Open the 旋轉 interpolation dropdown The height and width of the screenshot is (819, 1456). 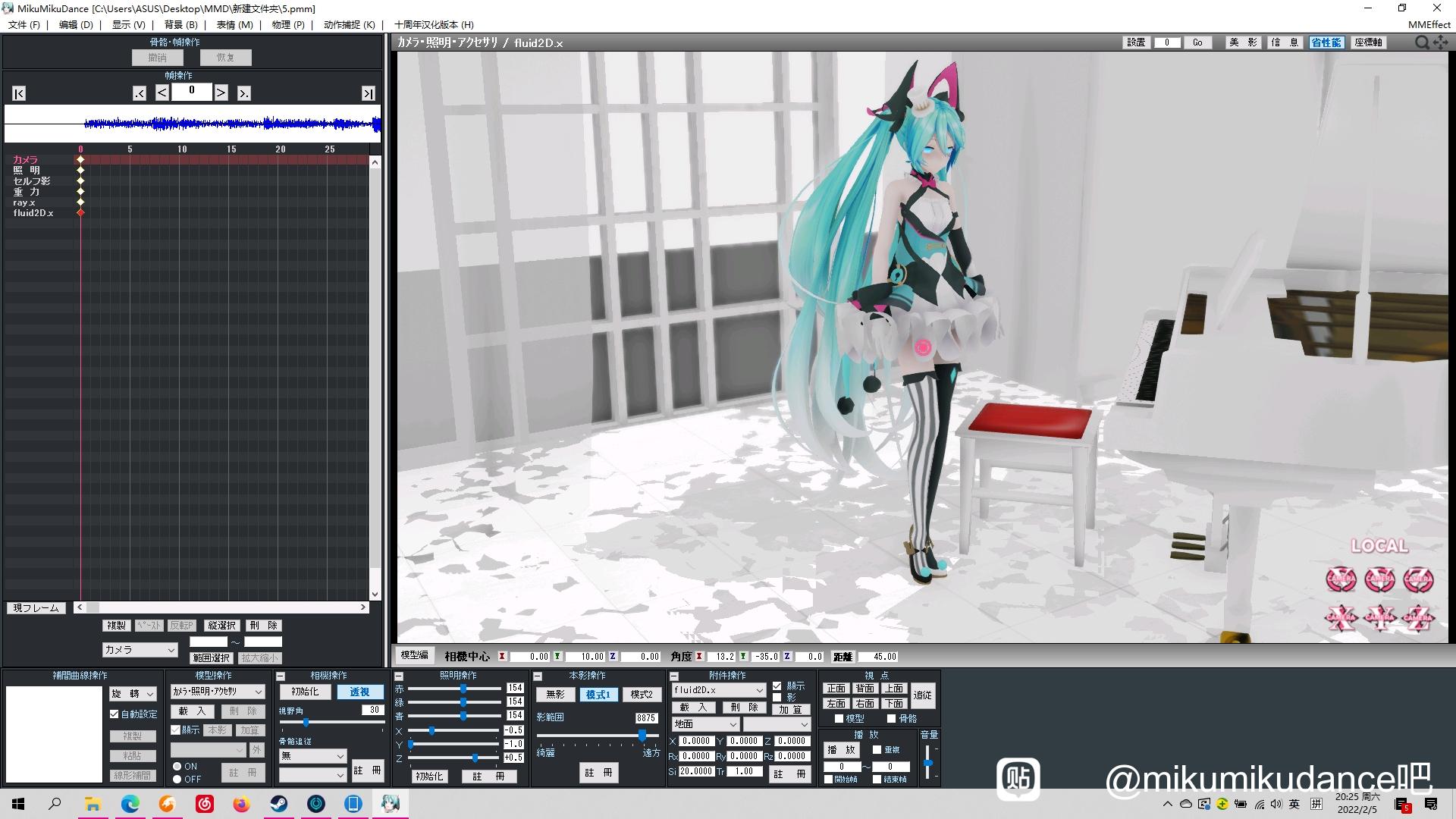click(x=133, y=694)
